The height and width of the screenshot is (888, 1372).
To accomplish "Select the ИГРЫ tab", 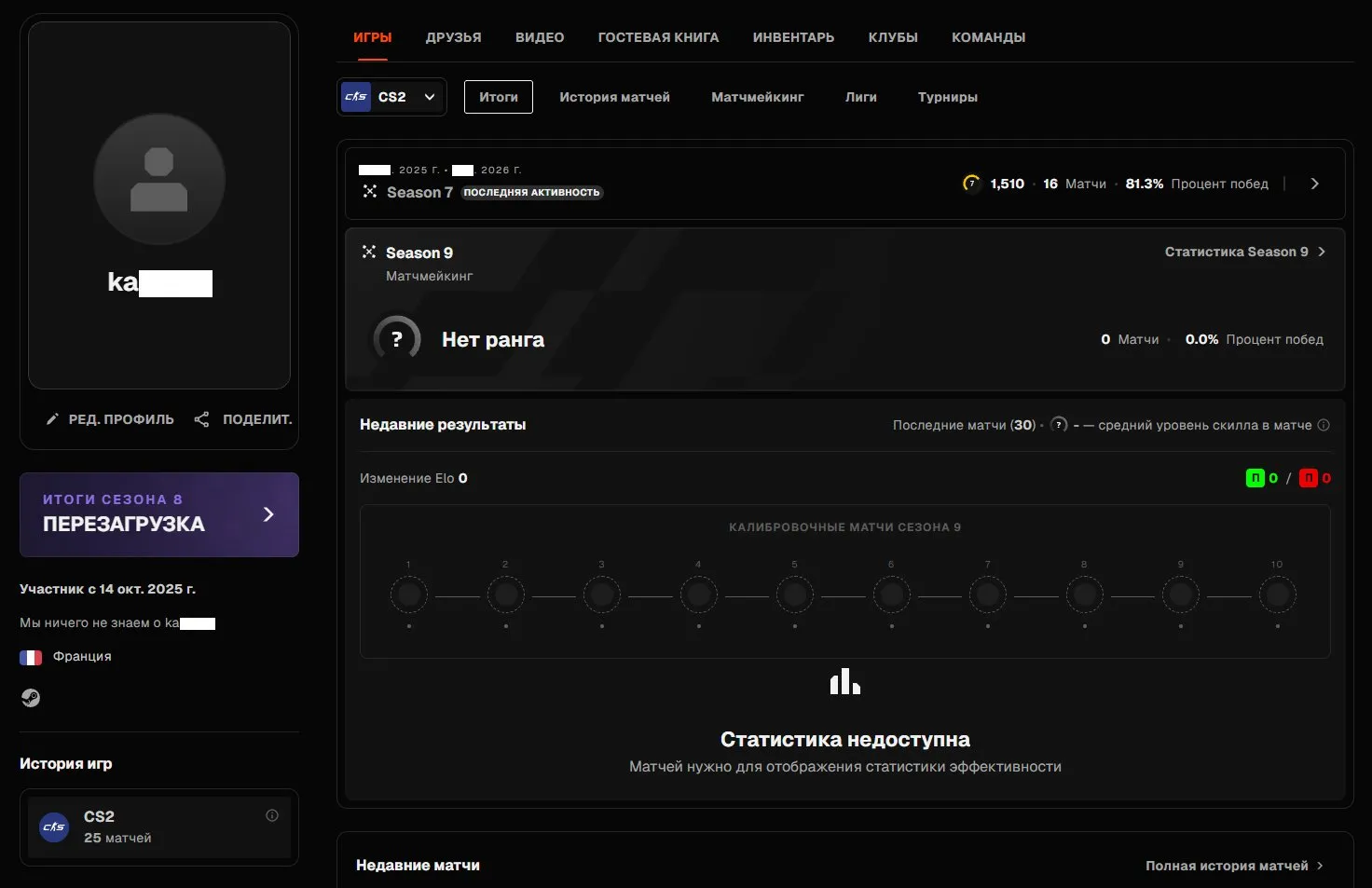I will coord(373,37).
